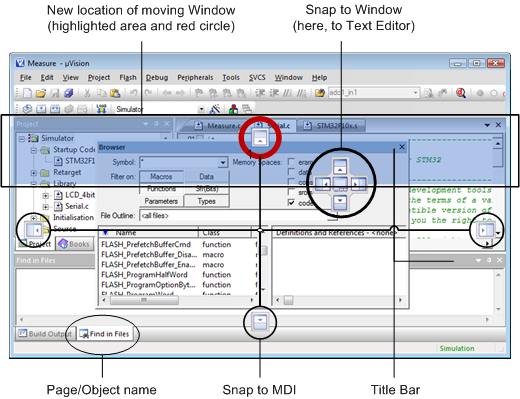This screenshot has height=399, width=520.
Task: Collapse the Startup Code folder node
Action: pyautogui.click(x=34, y=150)
